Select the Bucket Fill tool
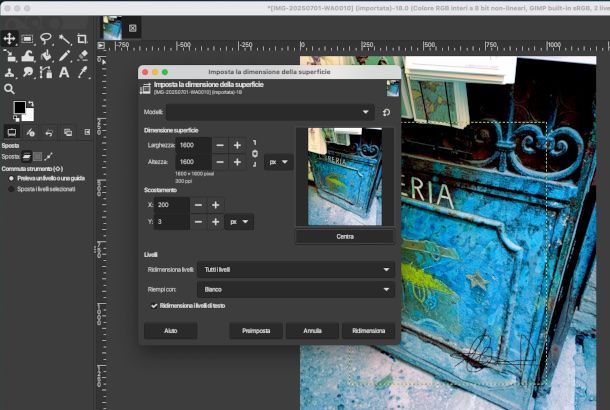The width and height of the screenshot is (610, 410). pyautogui.click(x=46, y=56)
